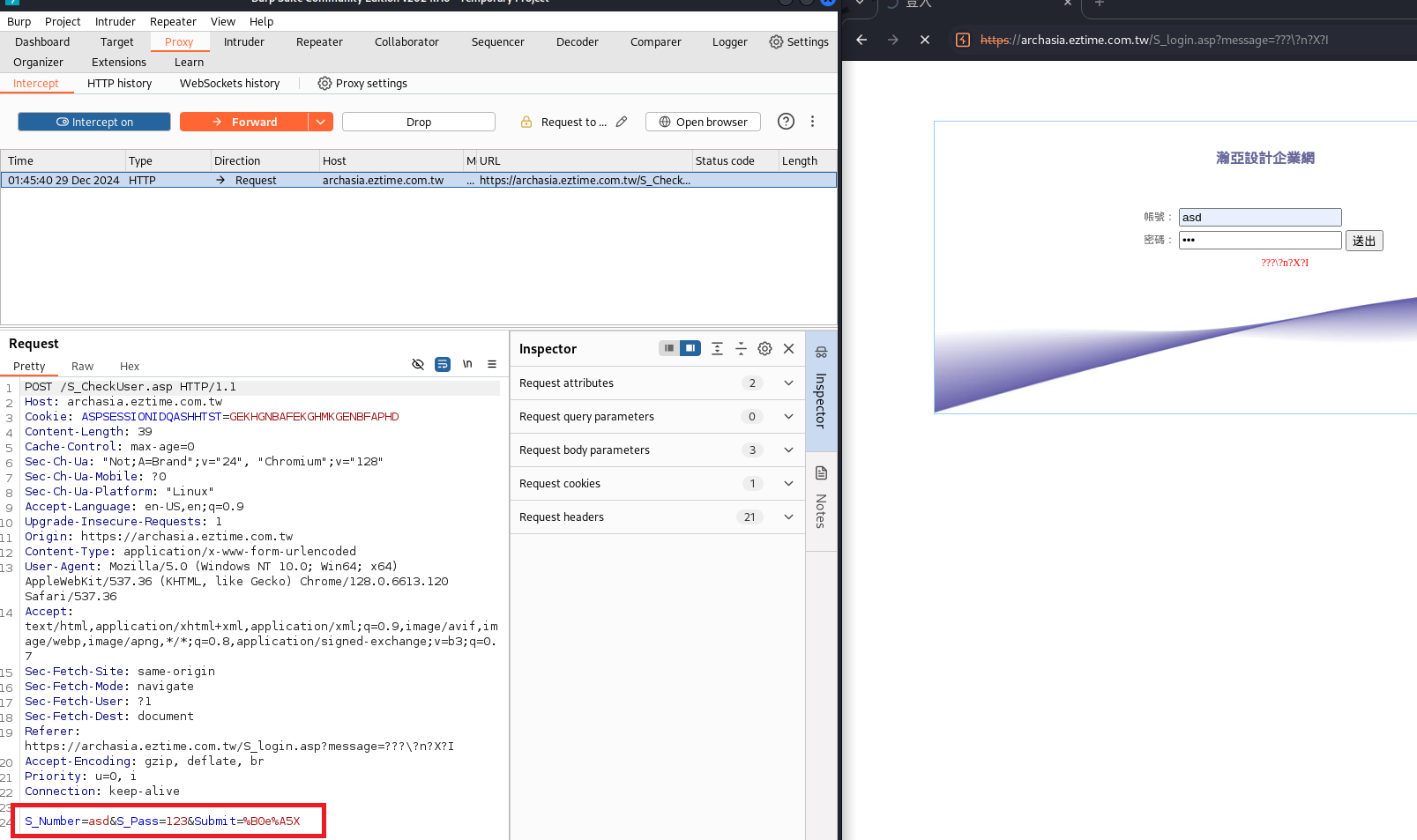
Task: Open the Help menu
Action: [262, 21]
